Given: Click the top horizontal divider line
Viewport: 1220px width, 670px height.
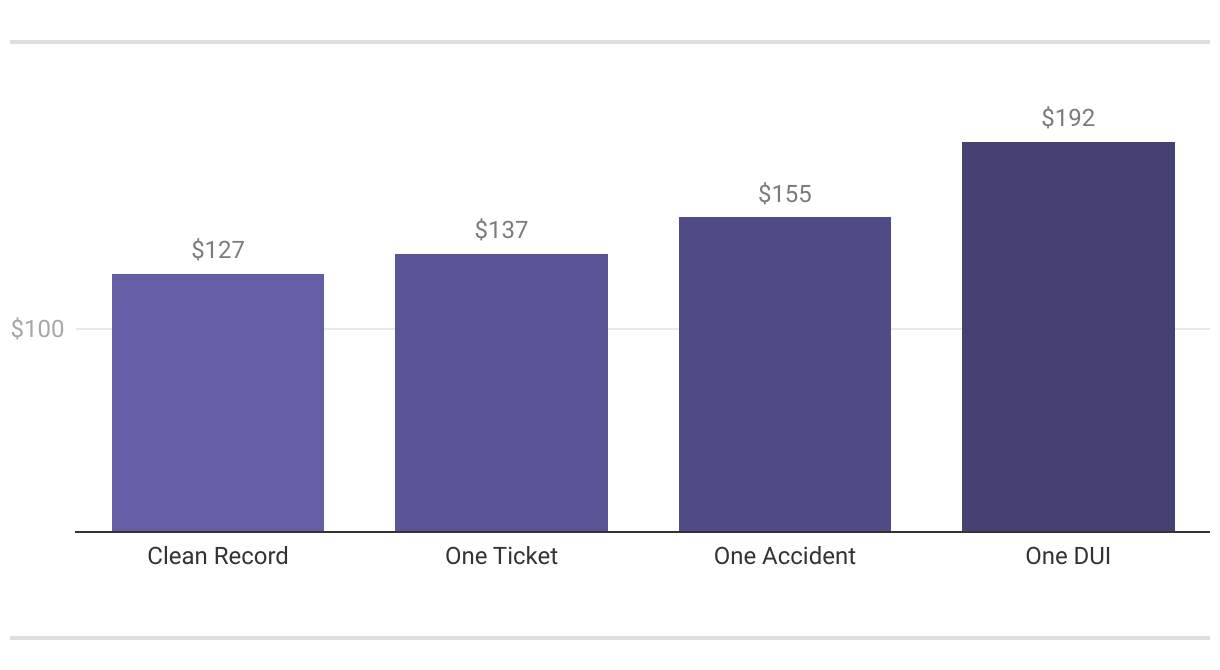Looking at the screenshot, I should (x=610, y=42).
